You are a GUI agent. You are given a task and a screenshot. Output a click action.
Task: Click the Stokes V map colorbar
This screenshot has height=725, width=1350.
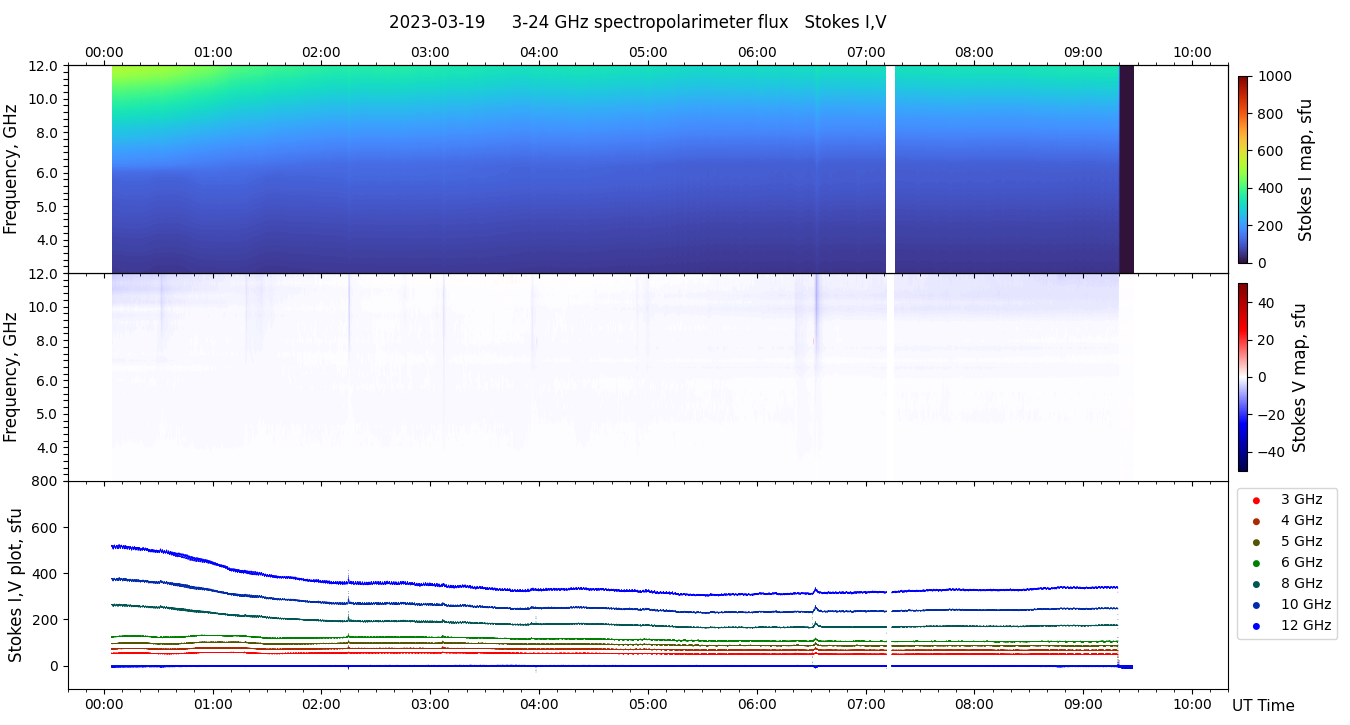click(1243, 377)
